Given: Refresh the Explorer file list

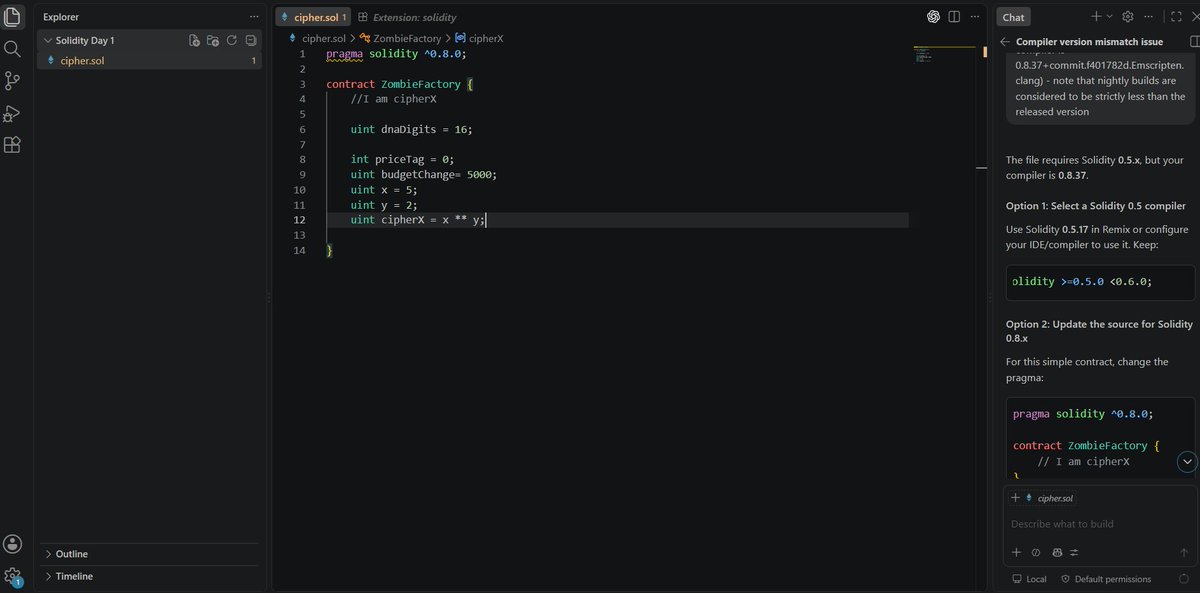Looking at the screenshot, I should [232, 41].
